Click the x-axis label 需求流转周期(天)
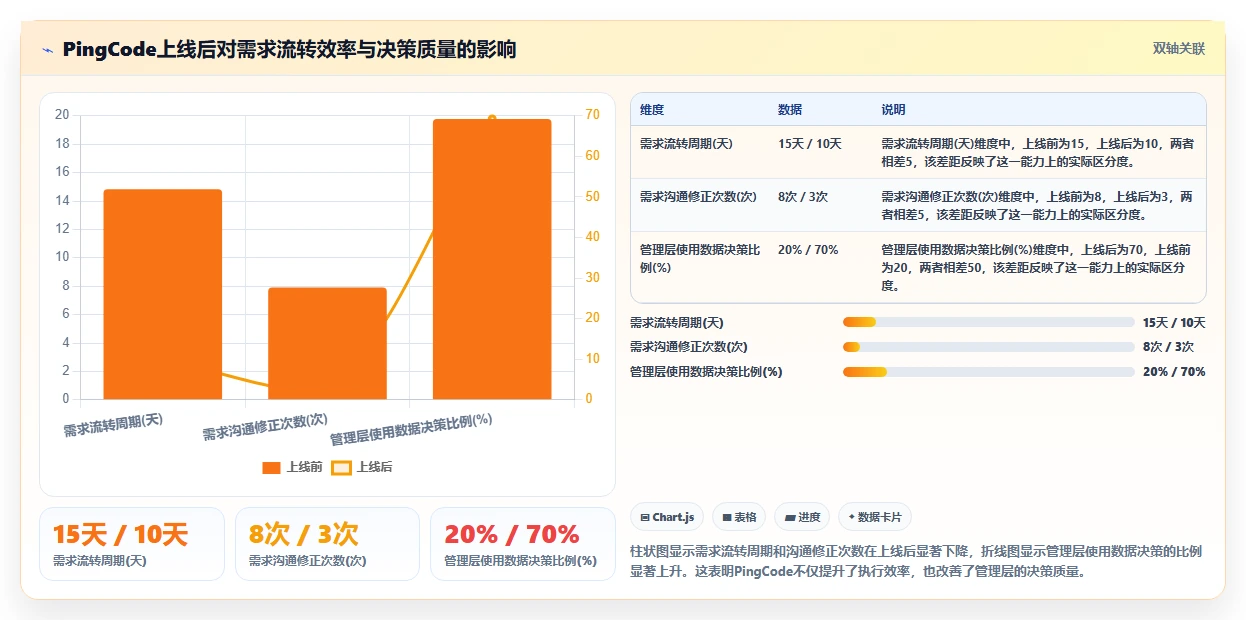Viewport: 1246px width, 620px height. (113, 425)
